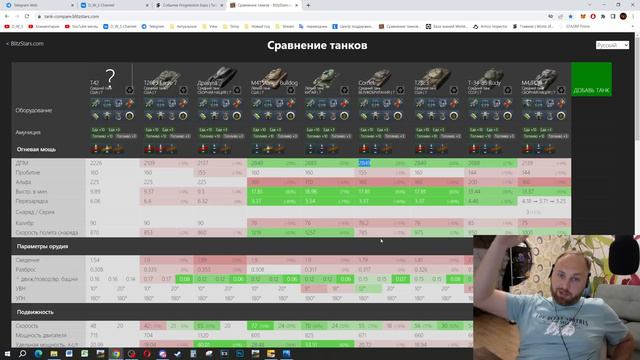This screenshot has width=640, height=360.
Task: Open Microsoft Edge from taskbar
Action: 38,353
